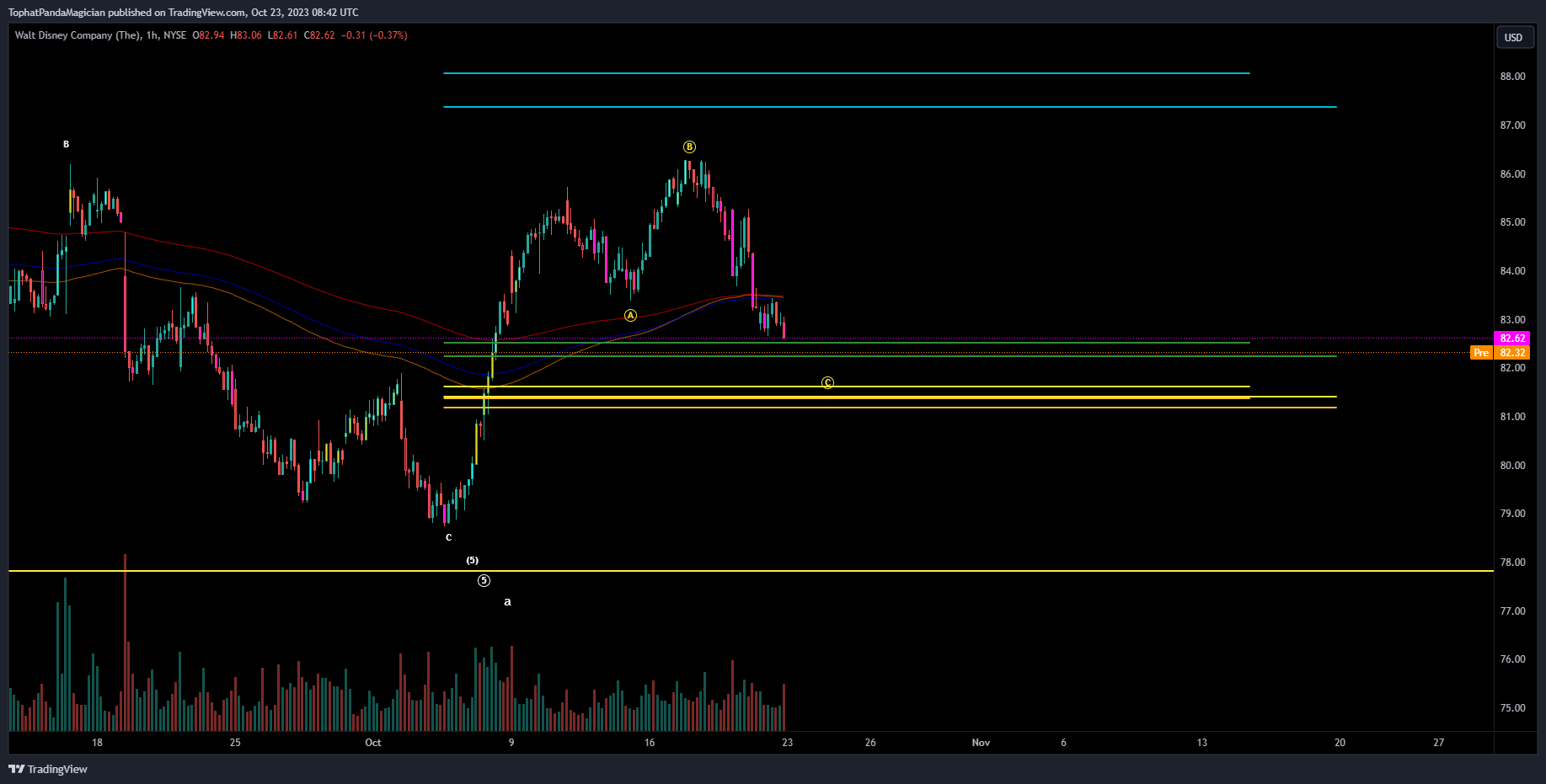Click the 87.00 price axis label
This screenshot has height=784, width=1546.
click(x=1512, y=125)
